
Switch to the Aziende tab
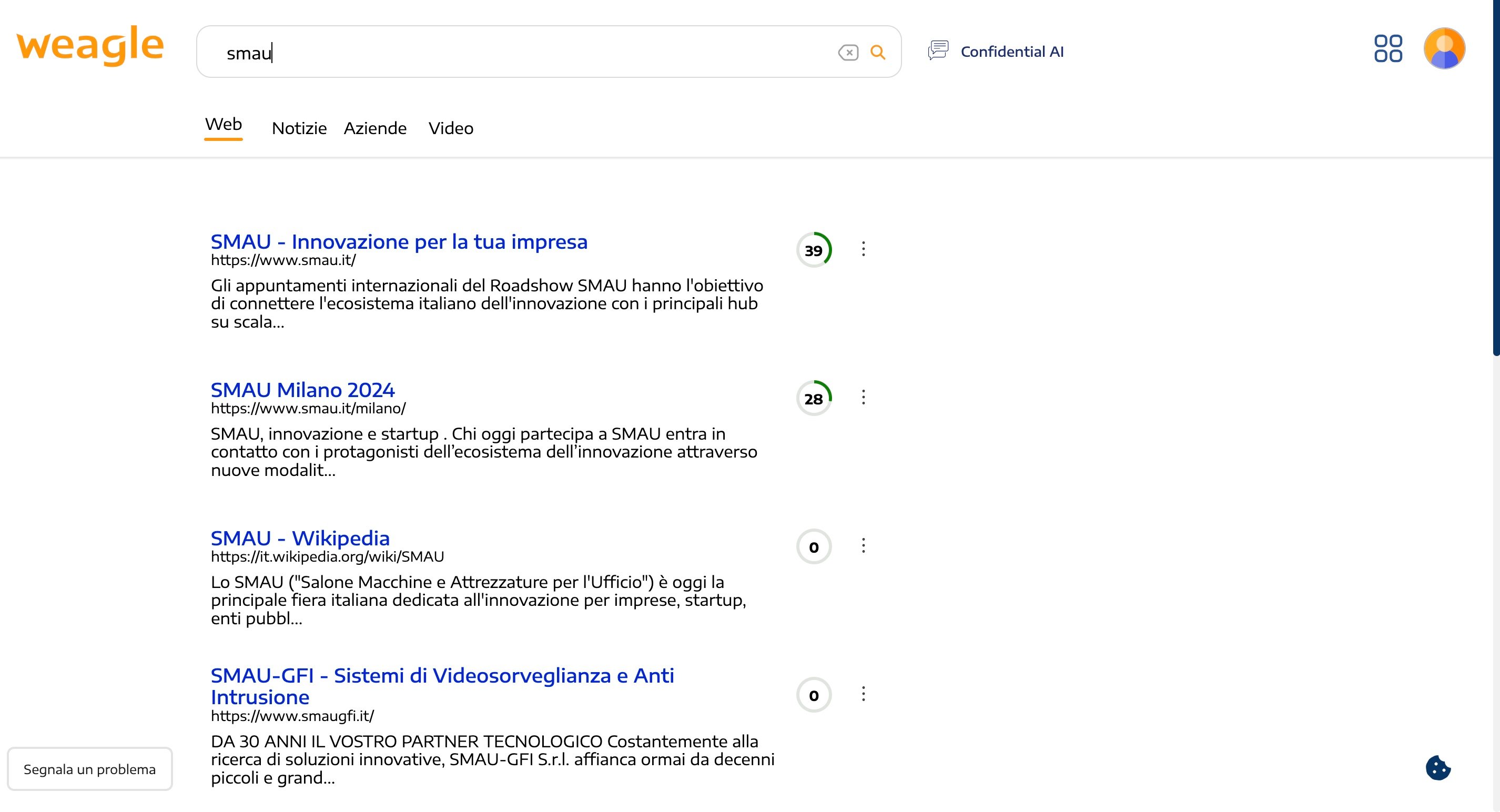[375, 129]
